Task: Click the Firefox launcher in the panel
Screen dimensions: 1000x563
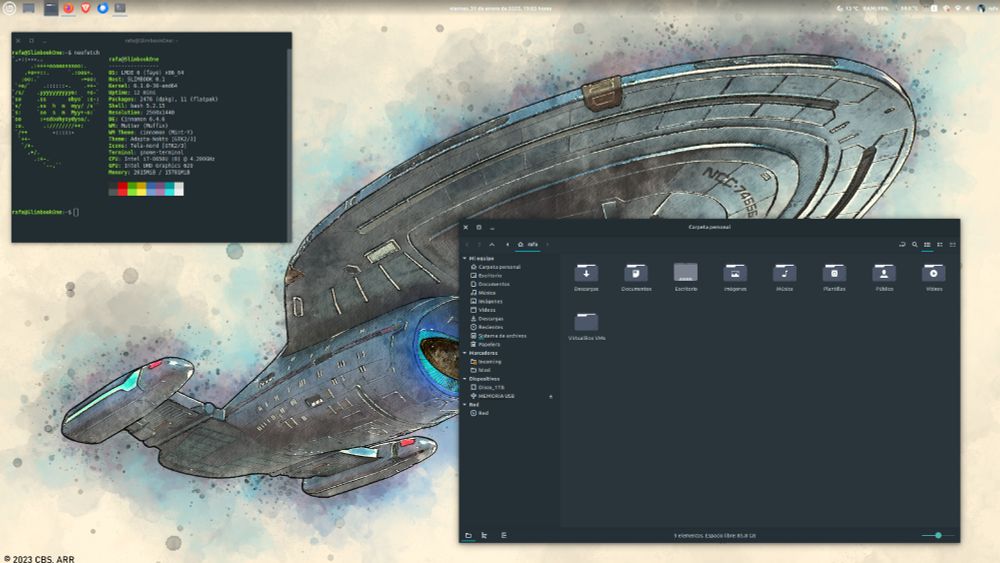Action: (x=68, y=8)
